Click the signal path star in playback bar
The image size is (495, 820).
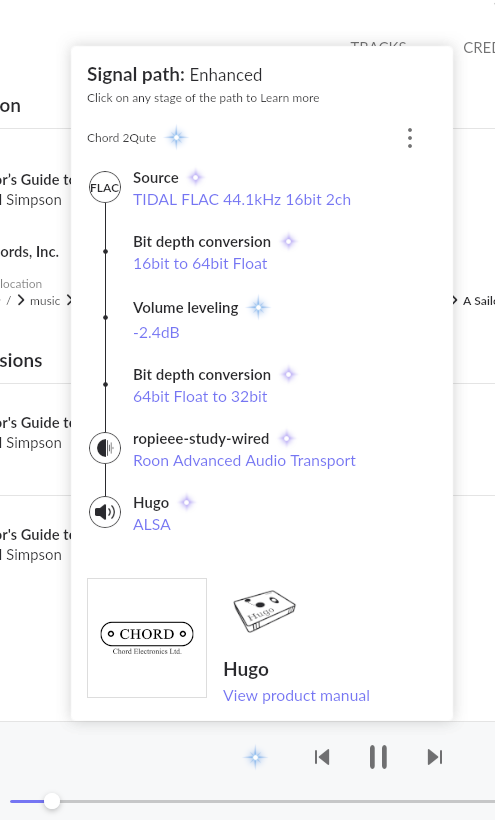coord(255,757)
